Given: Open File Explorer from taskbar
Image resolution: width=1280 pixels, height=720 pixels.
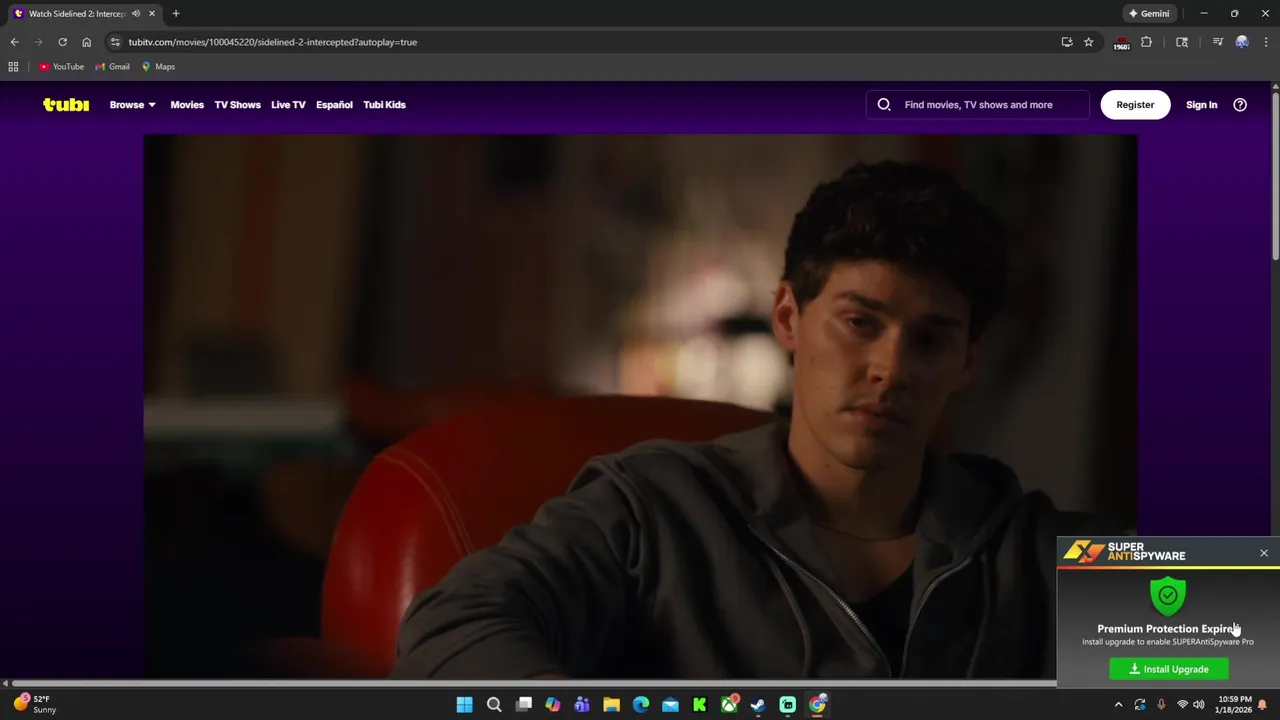Looking at the screenshot, I should [611, 705].
